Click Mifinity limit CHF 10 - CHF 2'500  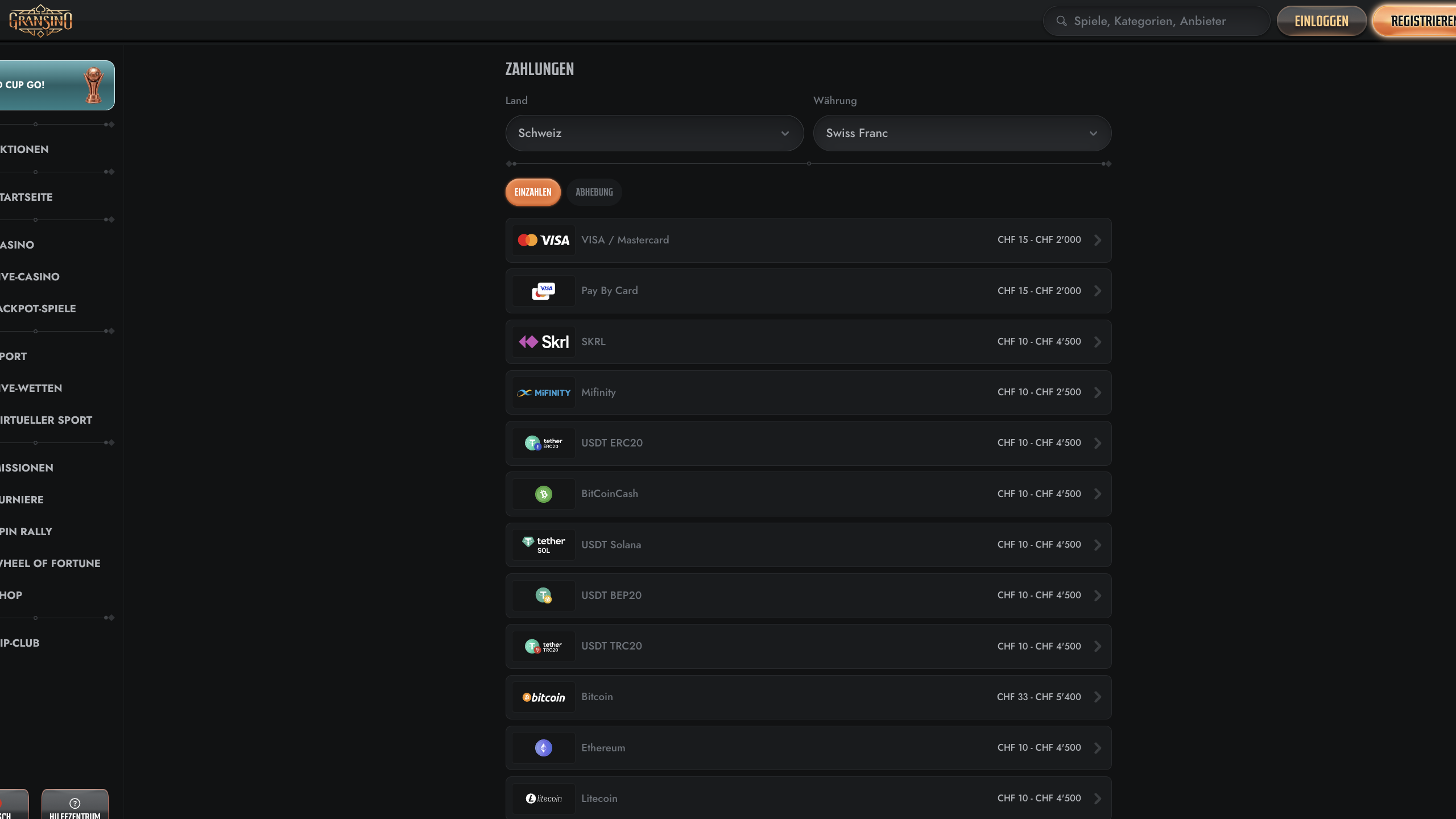coord(1039,392)
